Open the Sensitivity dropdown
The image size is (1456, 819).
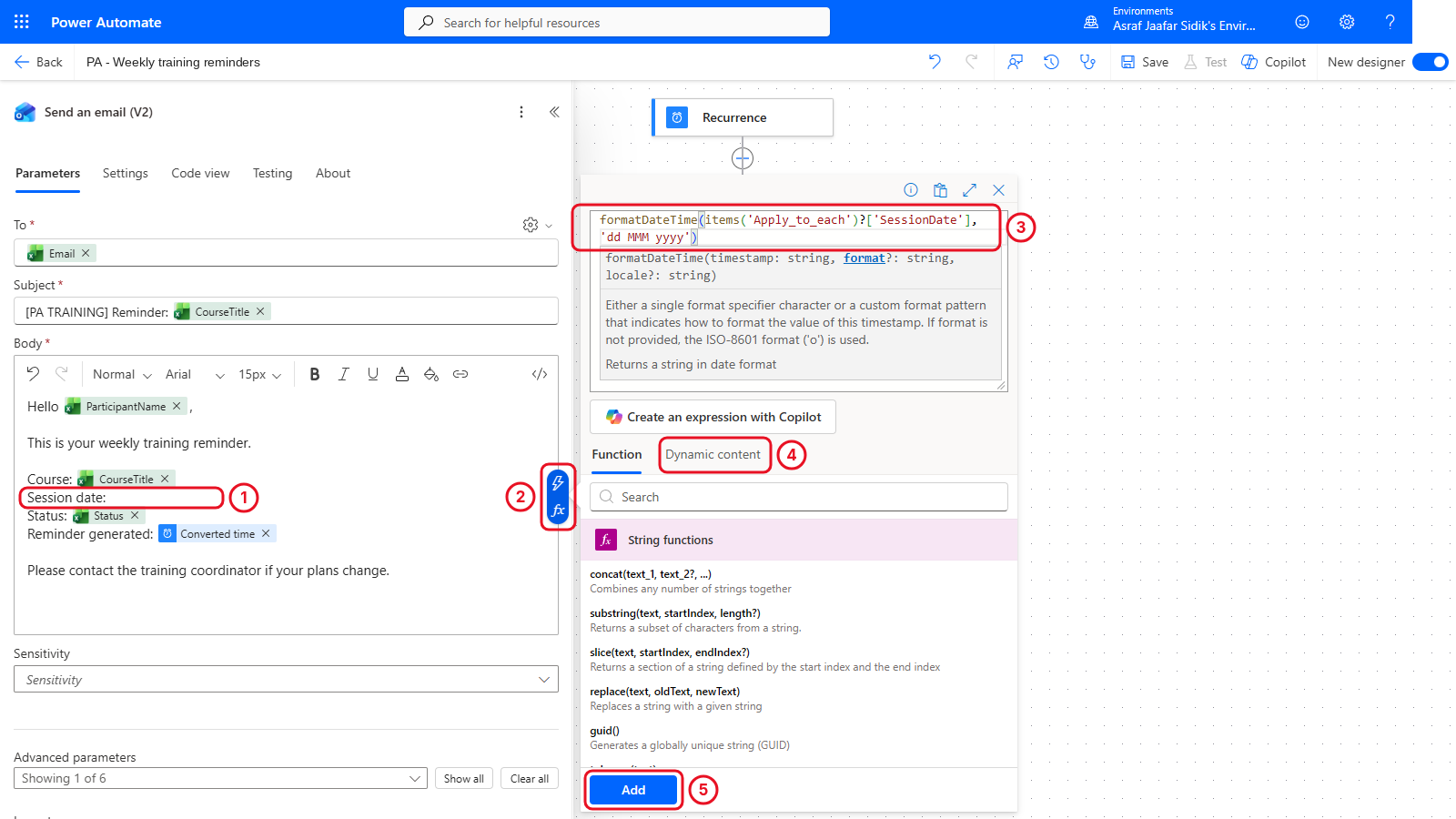tap(286, 680)
